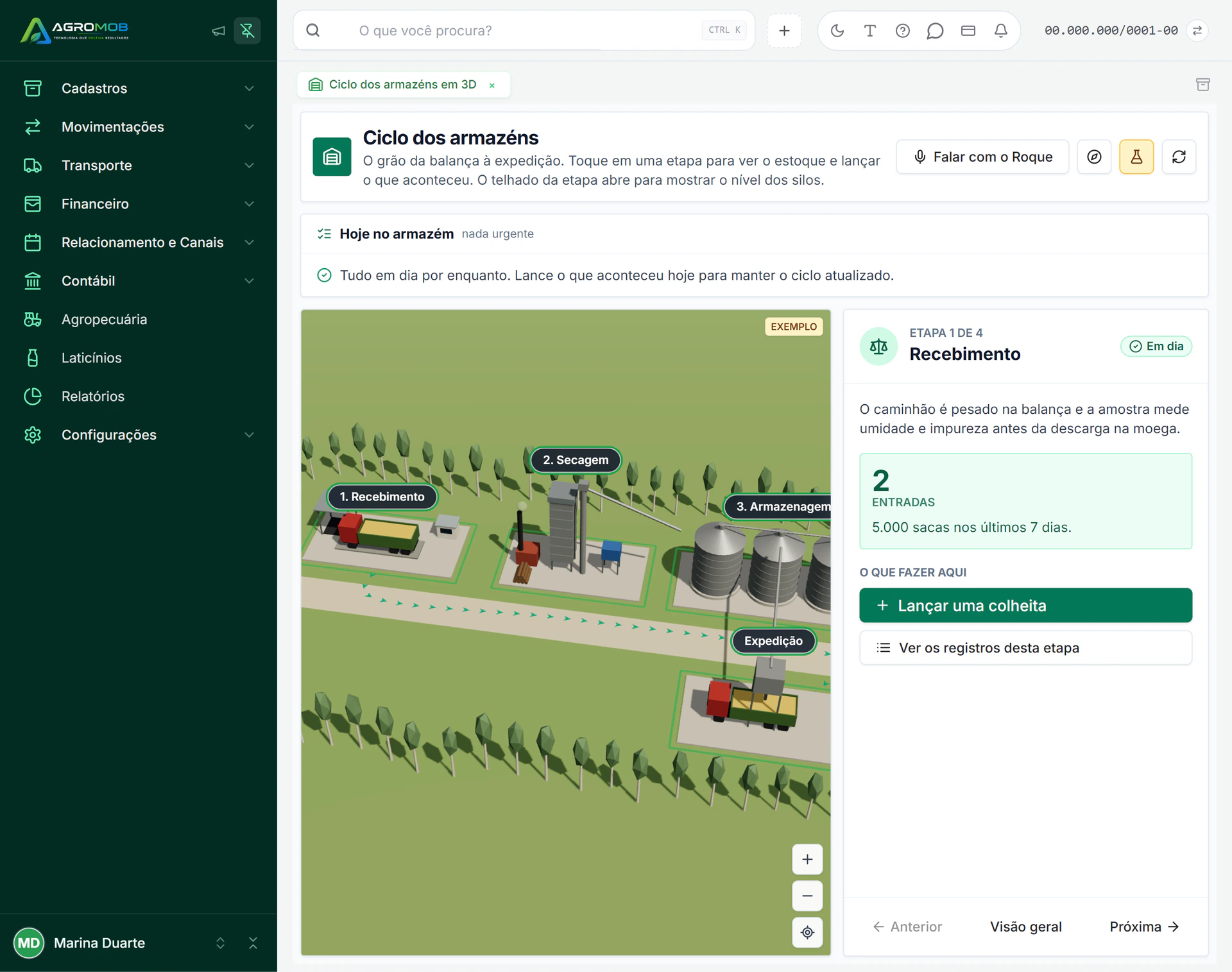This screenshot has height=972, width=1232.
Task: Open Marina Duarte user switcher chevrons
Action: (220, 942)
